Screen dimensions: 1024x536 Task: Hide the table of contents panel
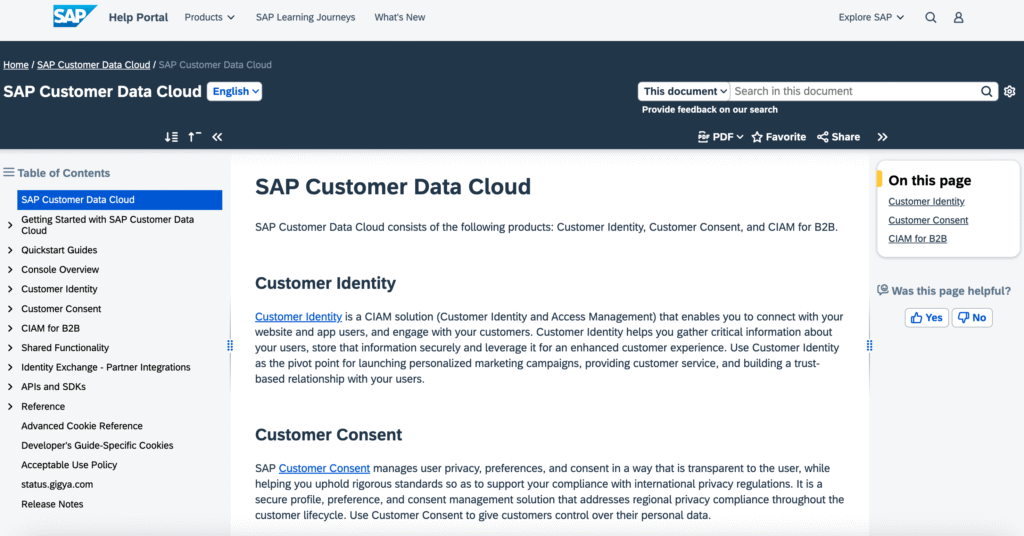(217, 137)
